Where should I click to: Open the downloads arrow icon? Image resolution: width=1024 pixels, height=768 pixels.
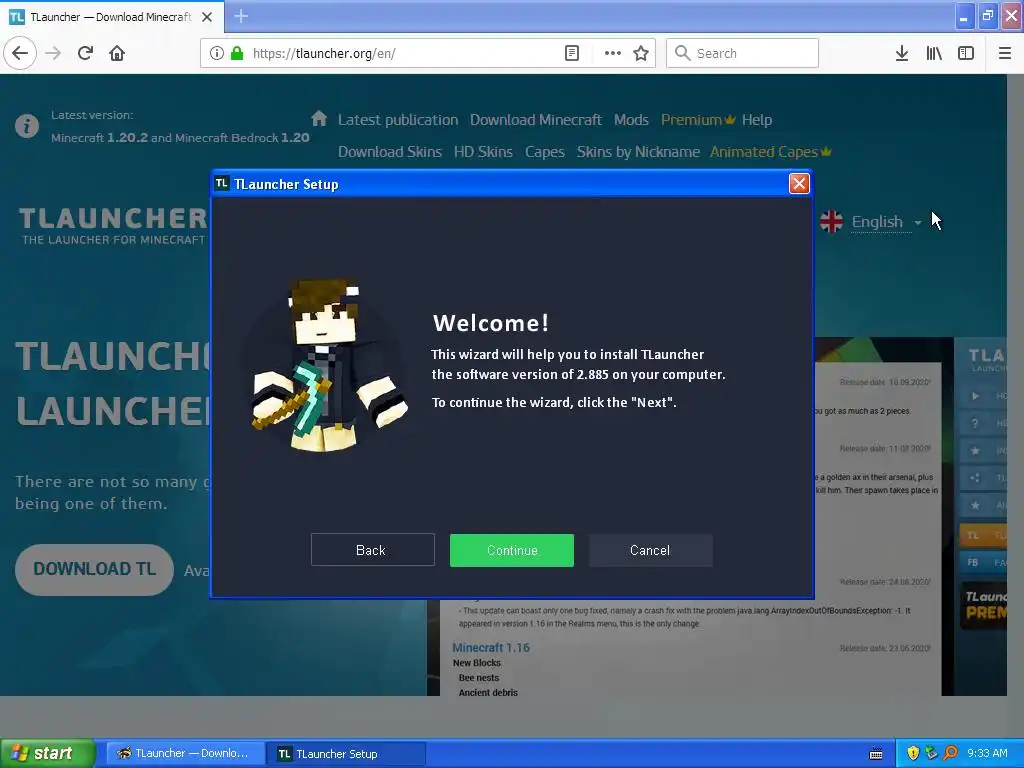(902, 53)
